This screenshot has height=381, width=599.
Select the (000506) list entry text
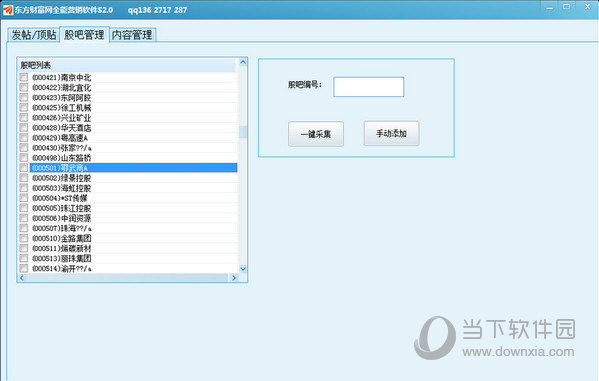click(62, 218)
